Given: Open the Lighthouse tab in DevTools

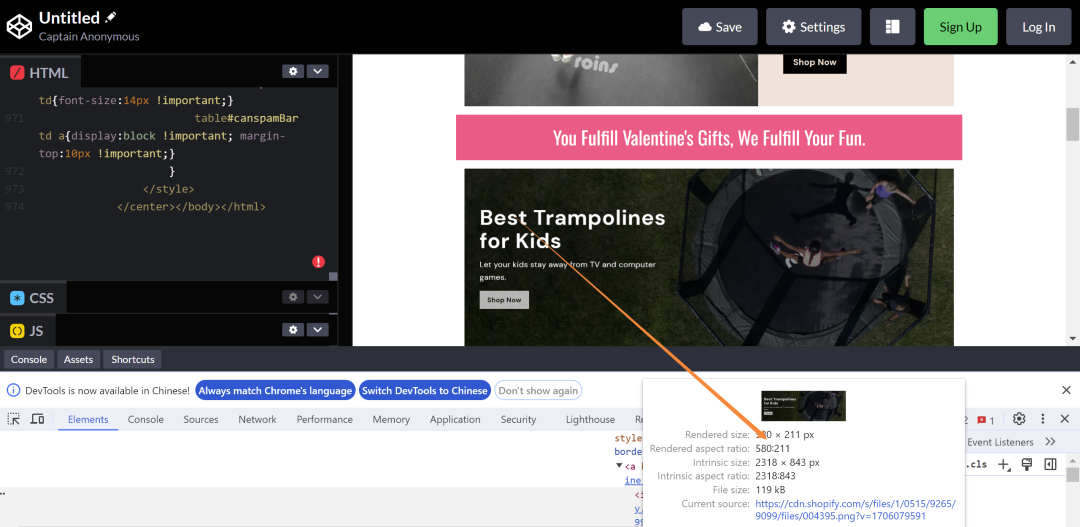Looking at the screenshot, I should tap(590, 420).
